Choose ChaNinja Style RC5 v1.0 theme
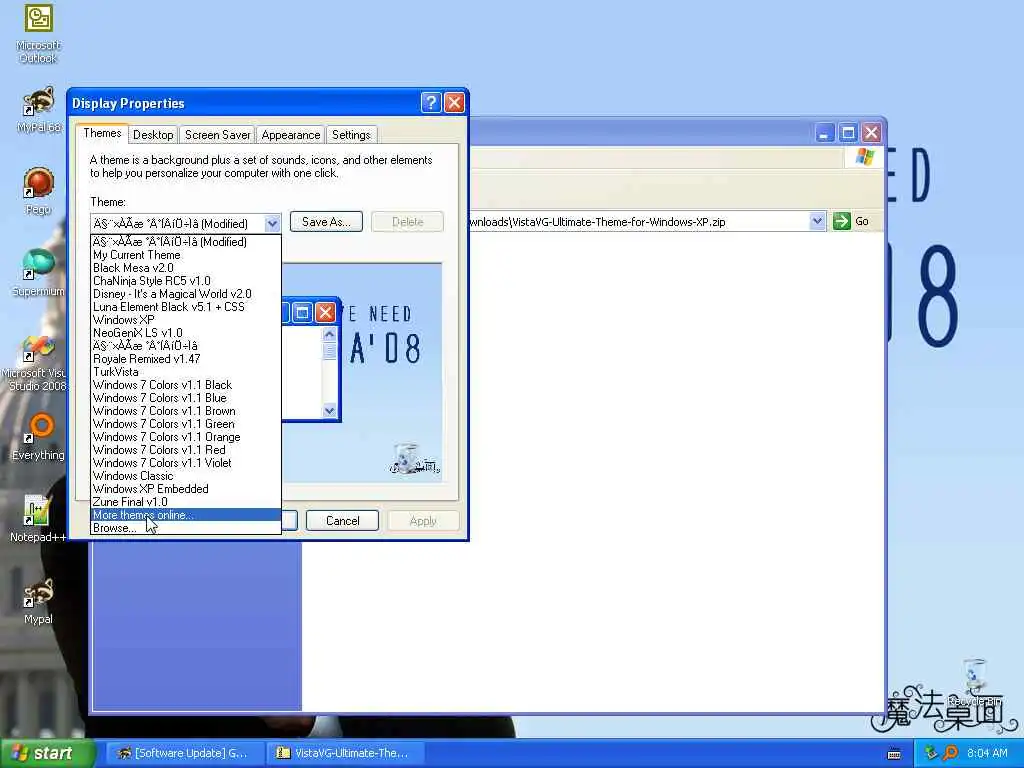This screenshot has height=768, width=1024. (x=185, y=281)
